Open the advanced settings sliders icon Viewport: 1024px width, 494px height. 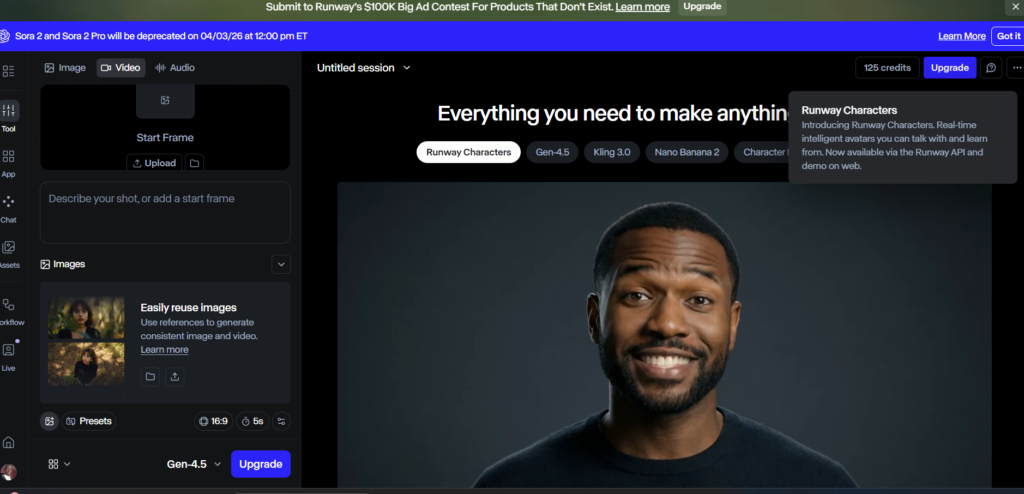[281, 421]
